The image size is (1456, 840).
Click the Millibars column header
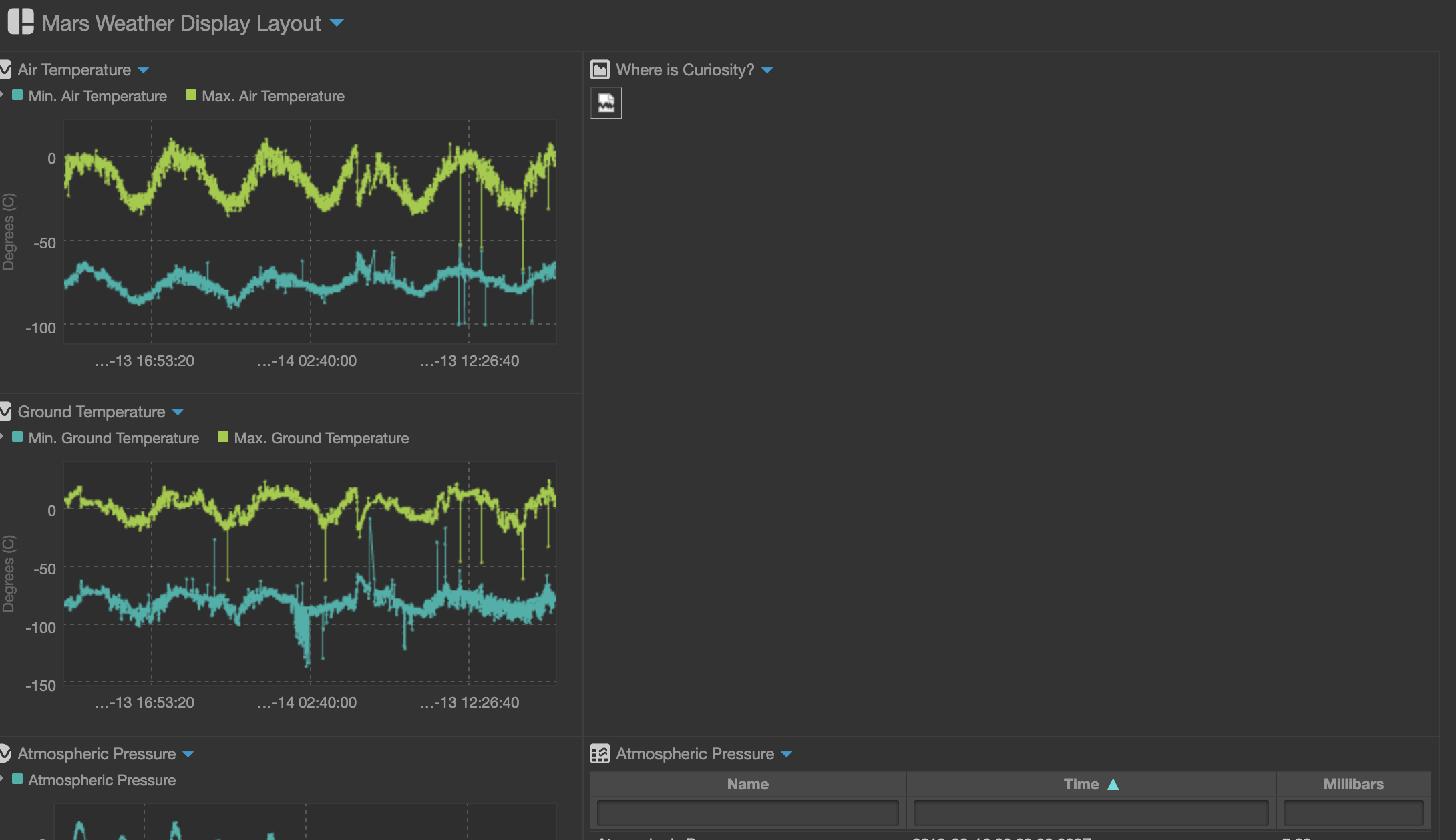pyautogui.click(x=1353, y=784)
